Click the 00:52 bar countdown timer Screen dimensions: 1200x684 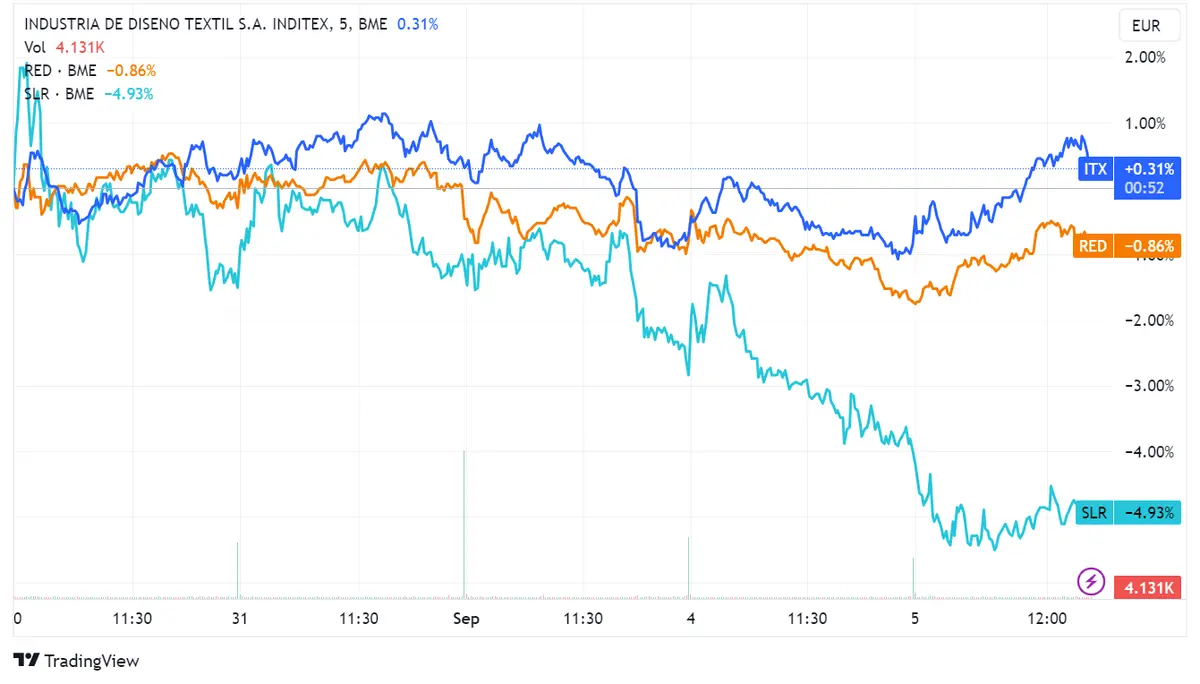1146,186
